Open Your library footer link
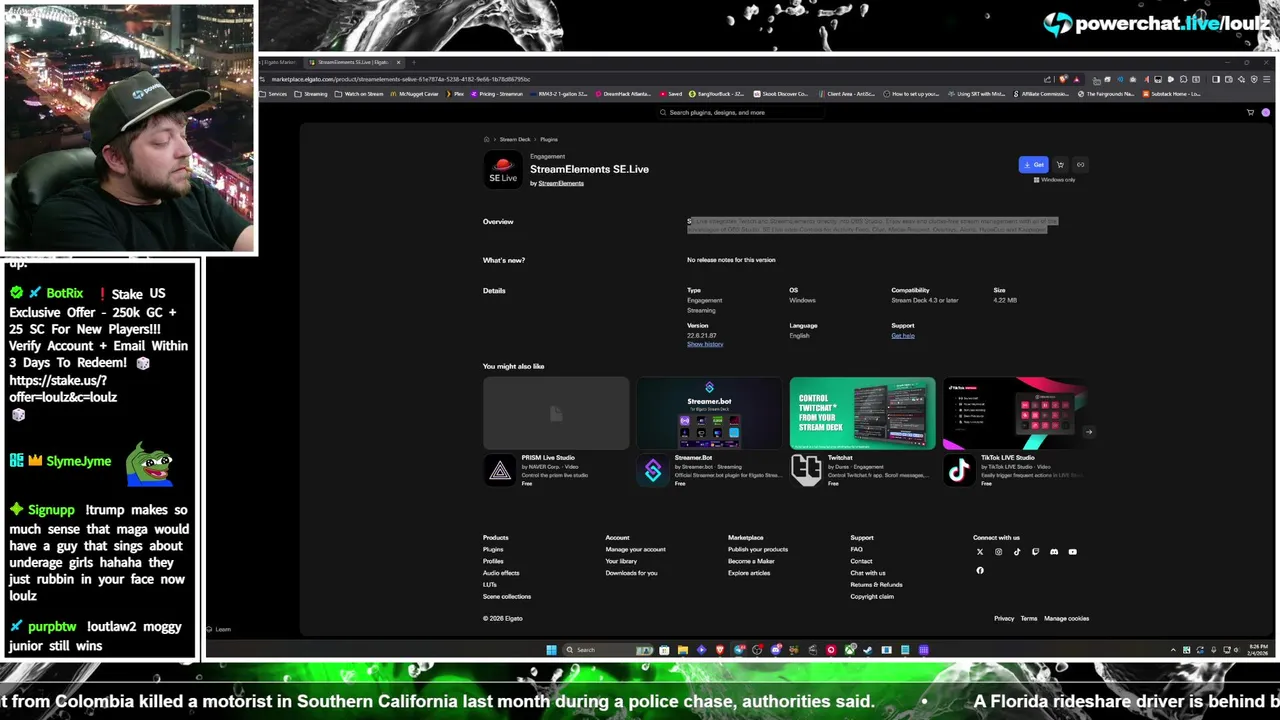 tap(621, 561)
